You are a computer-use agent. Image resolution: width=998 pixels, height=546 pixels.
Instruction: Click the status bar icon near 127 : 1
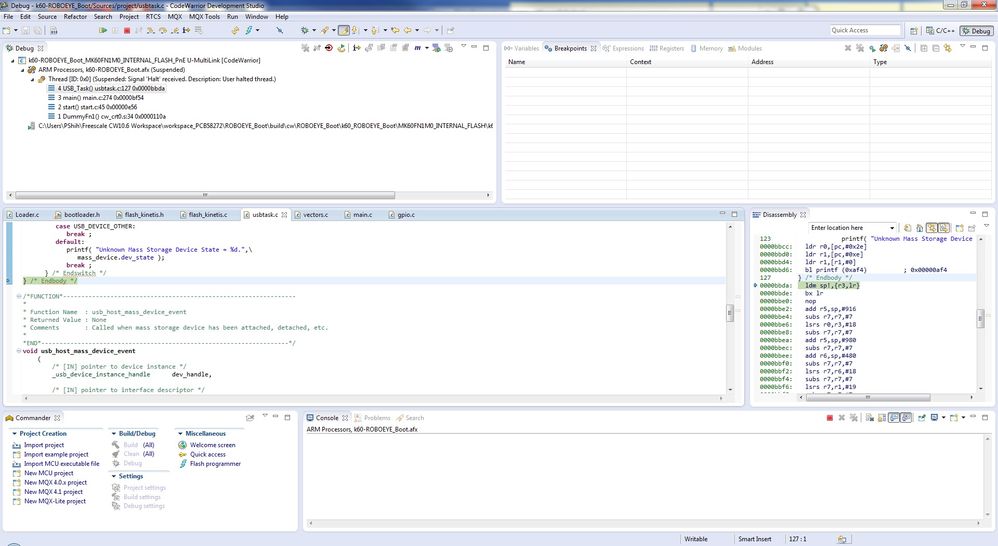tap(841, 539)
